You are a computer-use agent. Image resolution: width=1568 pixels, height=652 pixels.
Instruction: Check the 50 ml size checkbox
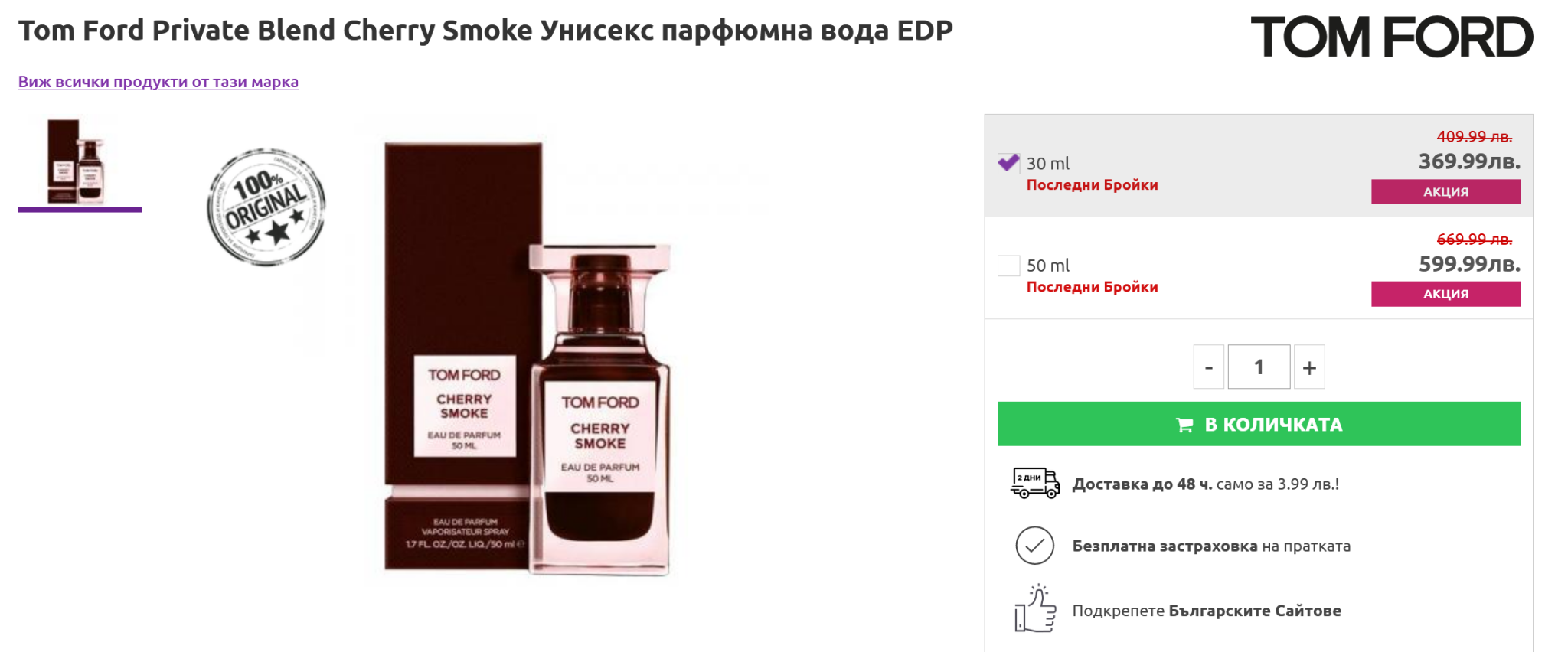click(x=1008, y=266)
